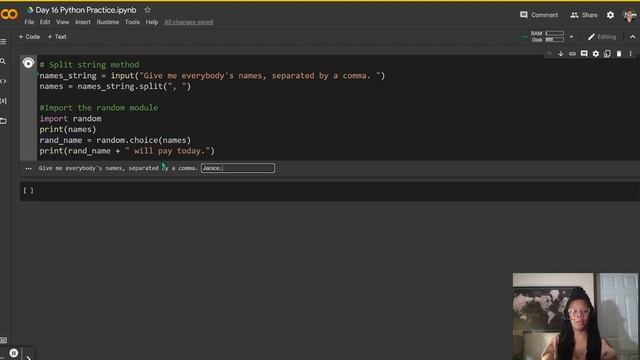Open the output options three-dot icon
This screenshot has width=640, height=360.
click(28, 169)
